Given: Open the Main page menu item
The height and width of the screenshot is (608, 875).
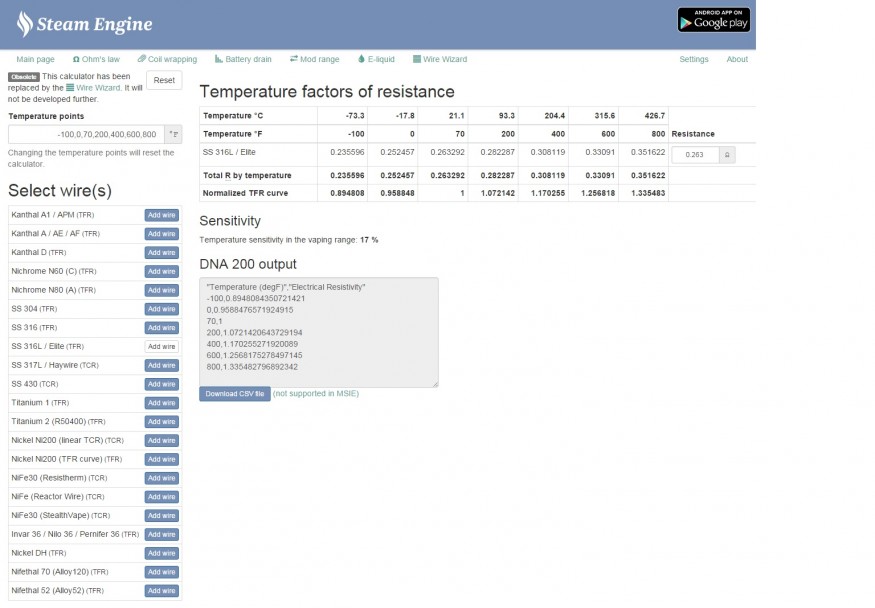Looking at the screenshot, I should [x=35, y=59].
